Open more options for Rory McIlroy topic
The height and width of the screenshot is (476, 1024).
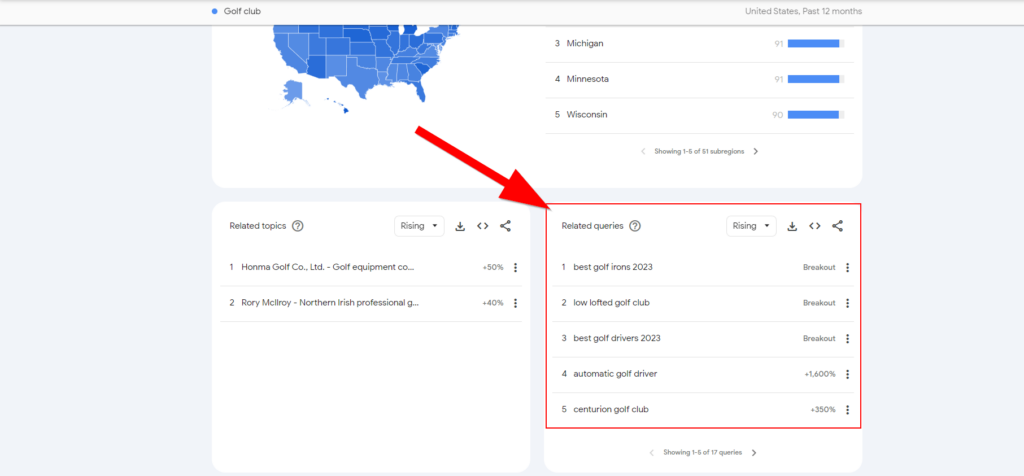(x=515, y=303)
